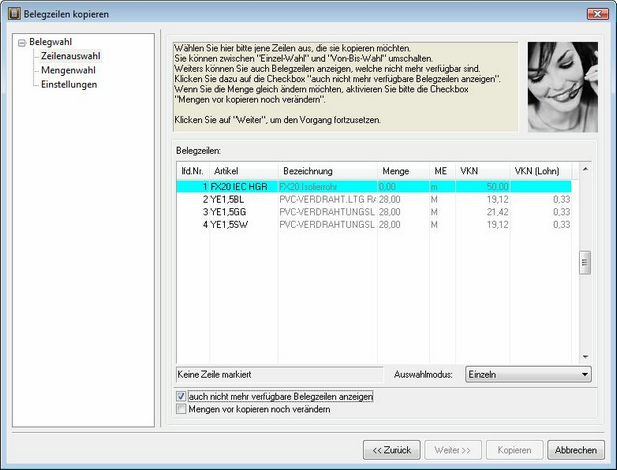Click the Abbrechen button
The width and height of the screenshot is (617, 470).
(577, 450)
